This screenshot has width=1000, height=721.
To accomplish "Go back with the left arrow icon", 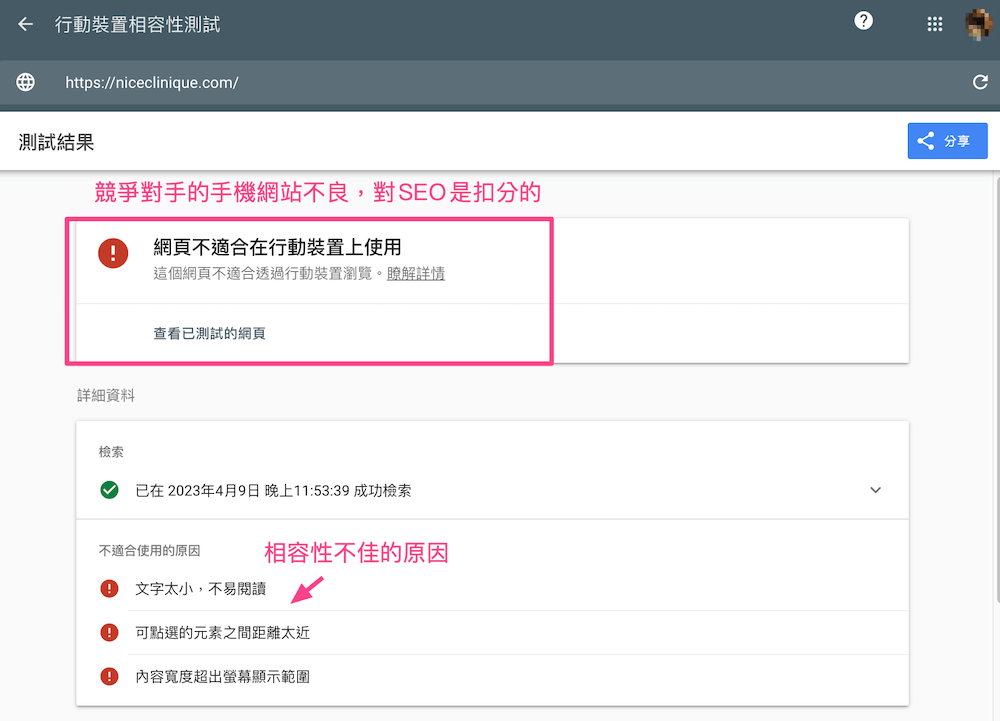I will (x=26, y=24).
